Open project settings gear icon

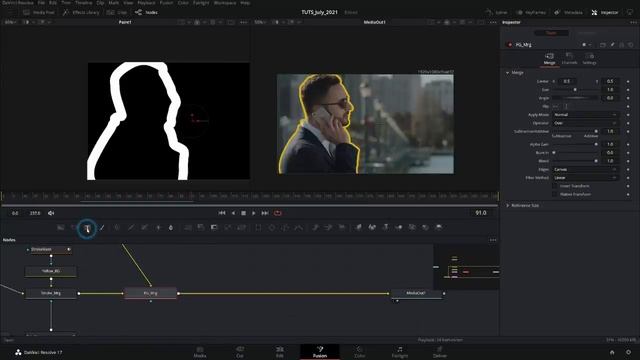pyautogui.click(x=628, y=352)
